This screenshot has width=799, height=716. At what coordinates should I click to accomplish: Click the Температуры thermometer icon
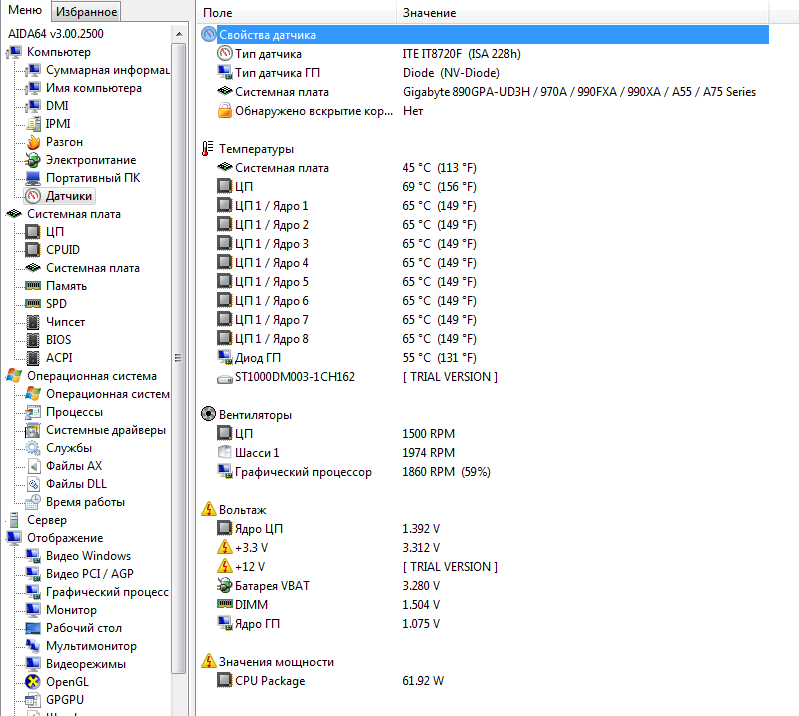pyautogui.click(x=208, y=148)
